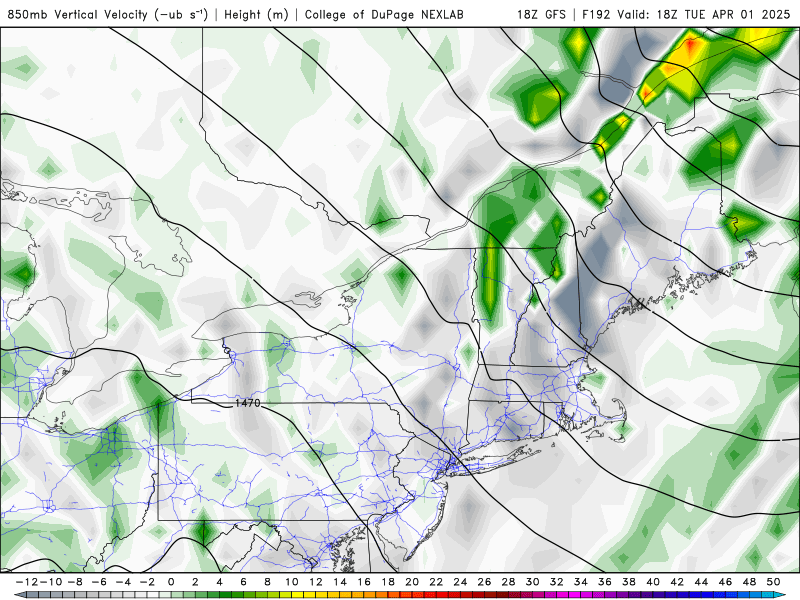Click the '16' colorbar scale value

click(x=364, y=582)
